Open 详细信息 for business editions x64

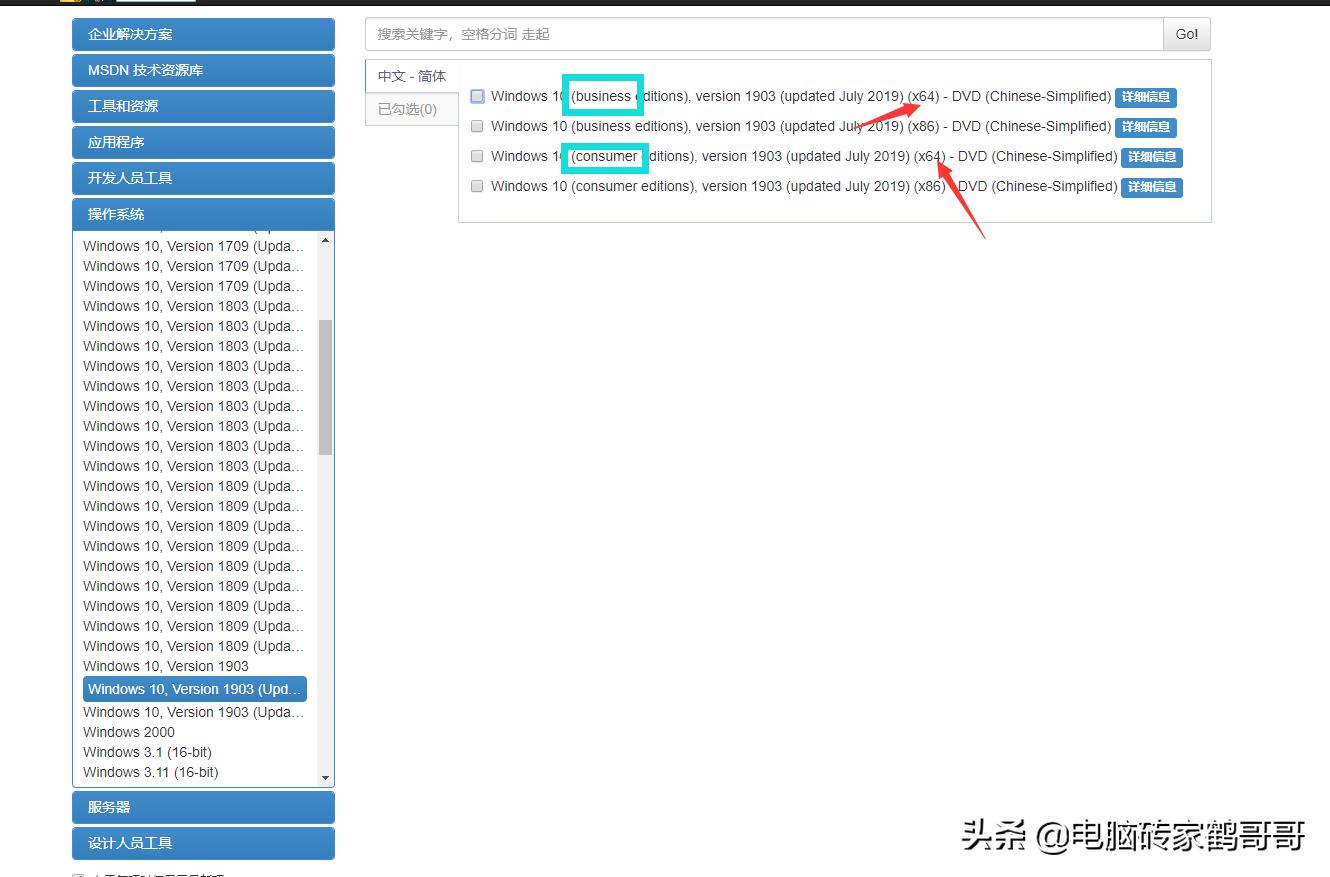(1146, 97)
